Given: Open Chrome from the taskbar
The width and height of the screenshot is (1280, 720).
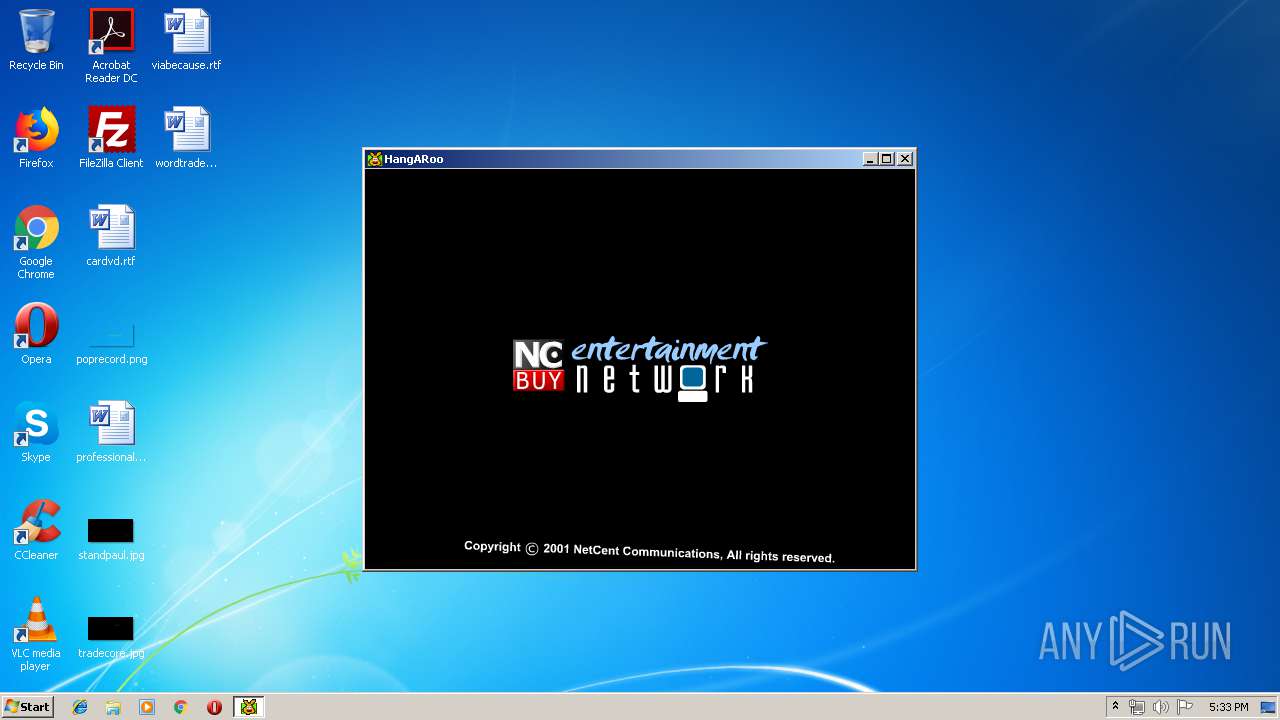Looking at the screenshot, I should click(x=180, y=707).
